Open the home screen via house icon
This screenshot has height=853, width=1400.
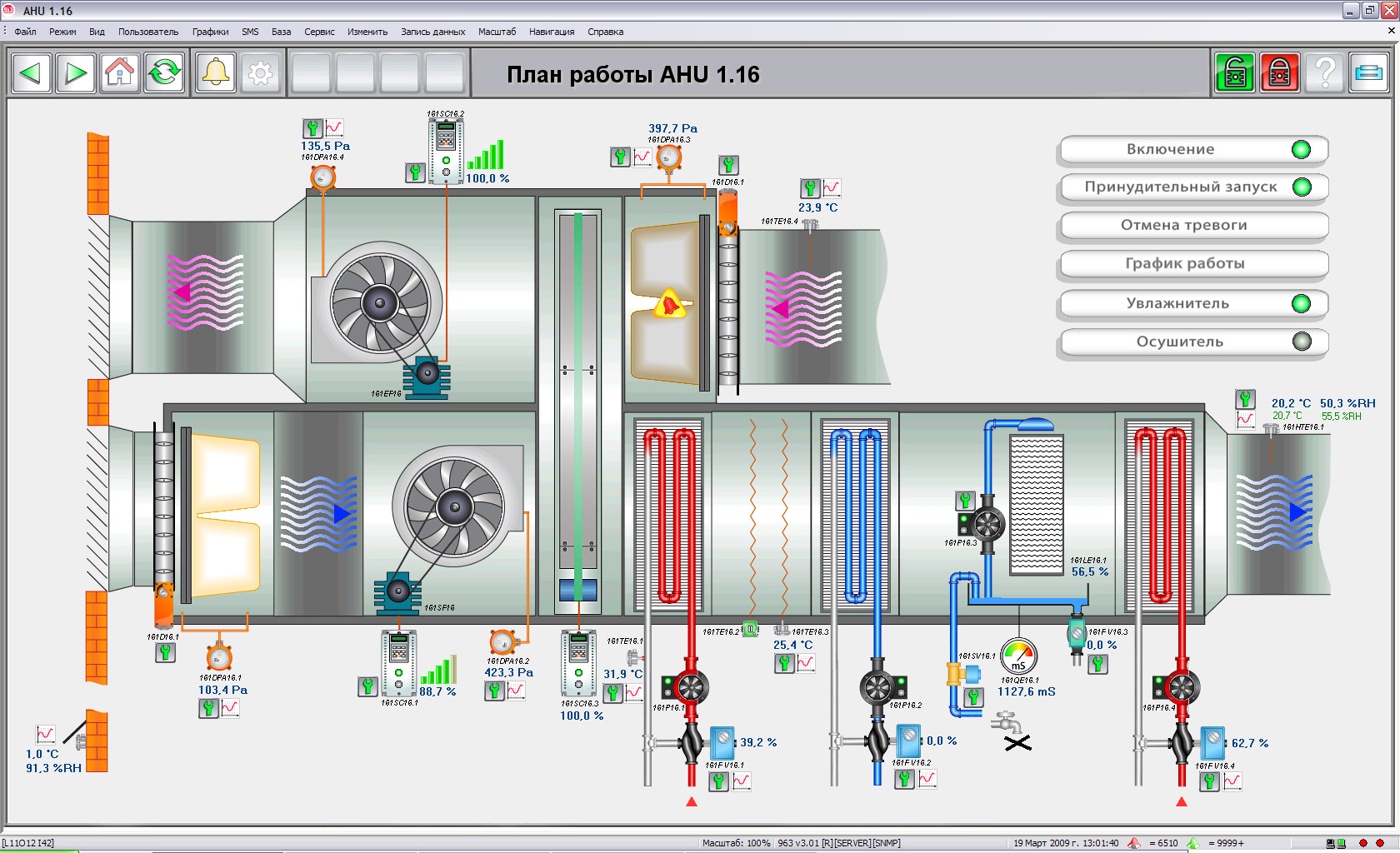tap(120, 73)
